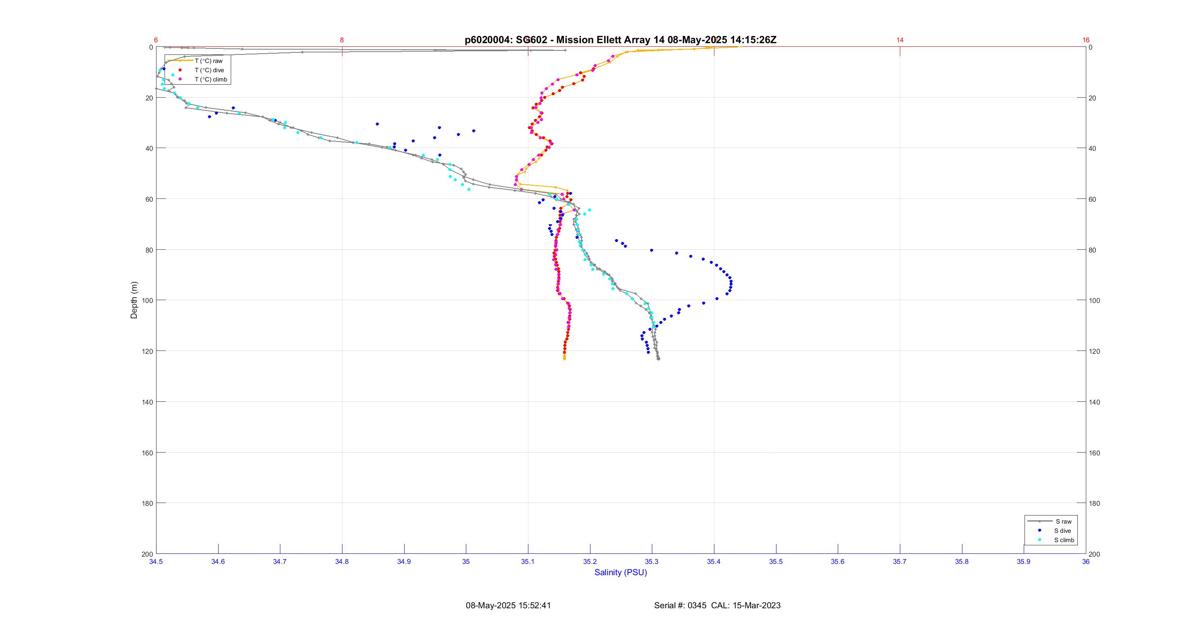Click salinity tick label 35.4

coord(713,561)
